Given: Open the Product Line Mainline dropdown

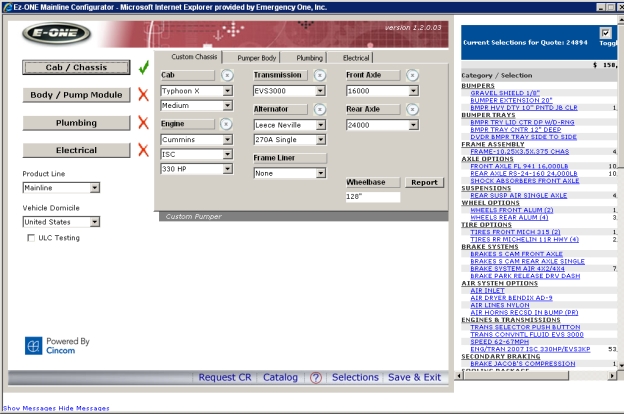Looking at the screenshot, I should pos(94,188).
